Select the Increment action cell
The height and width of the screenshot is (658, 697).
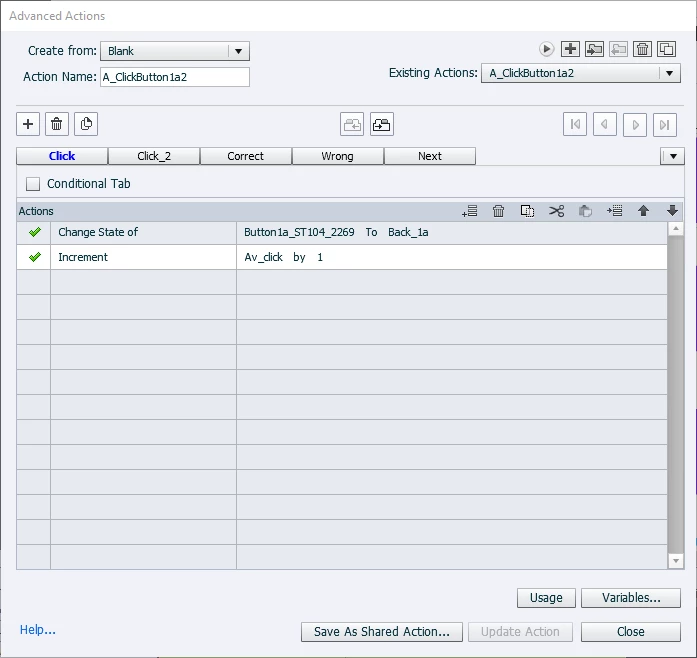click(x=143, y=257)
